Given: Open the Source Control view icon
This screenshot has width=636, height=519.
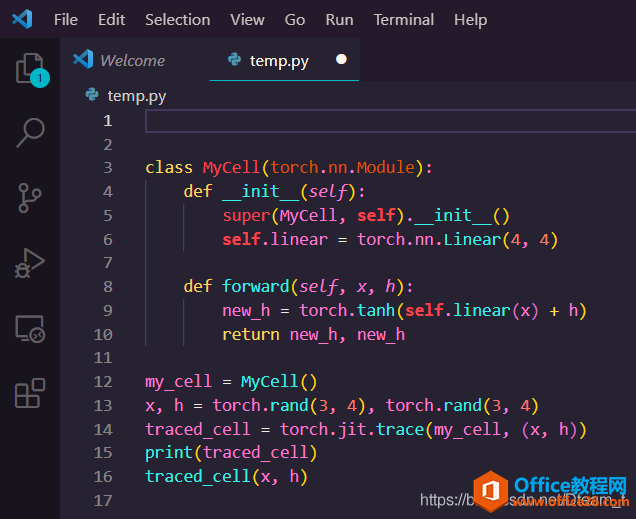Looking at the screenshot, I should click(x=30, y=198).
